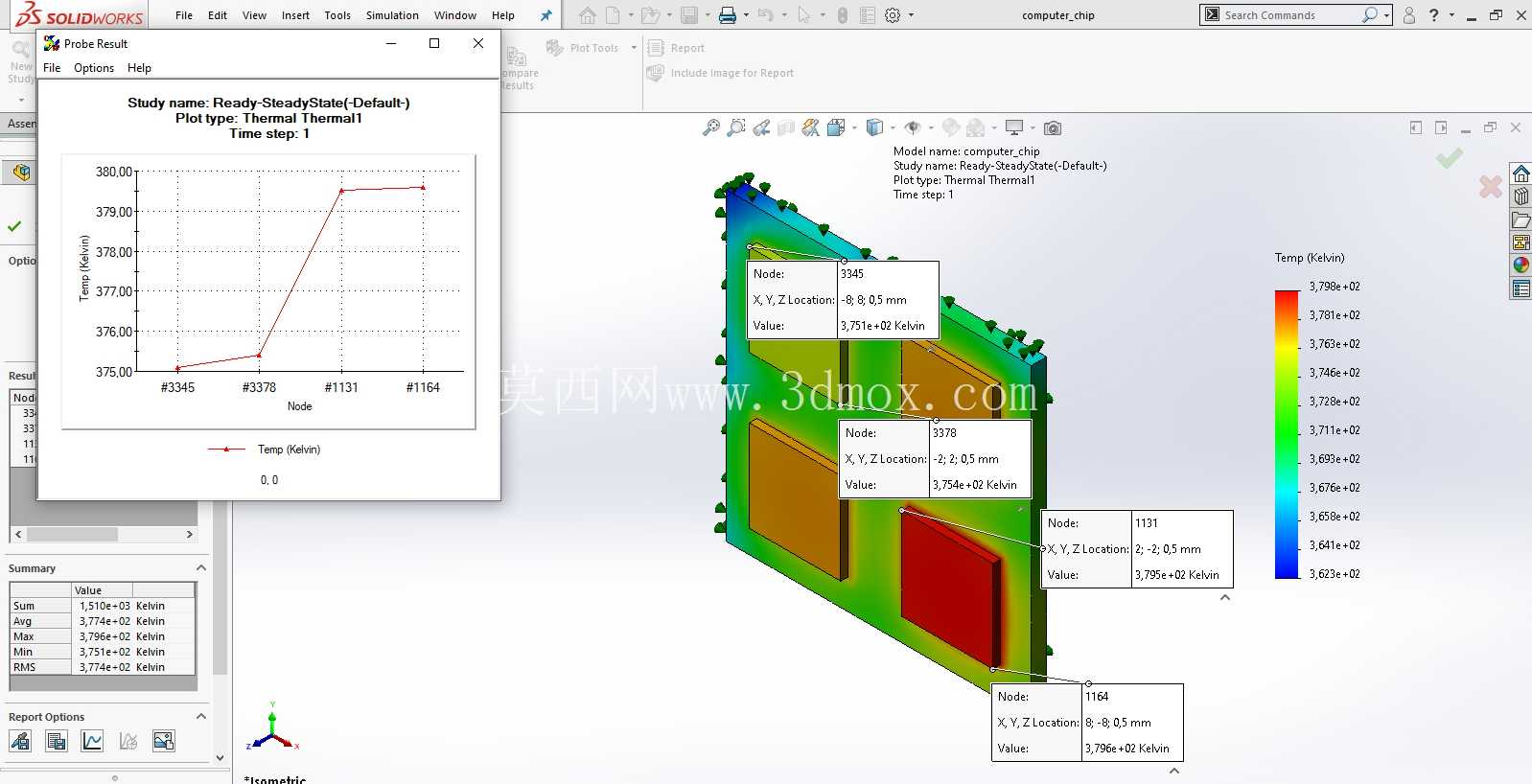Click the blue end of temperature color legend

(x=1286, y=571)
